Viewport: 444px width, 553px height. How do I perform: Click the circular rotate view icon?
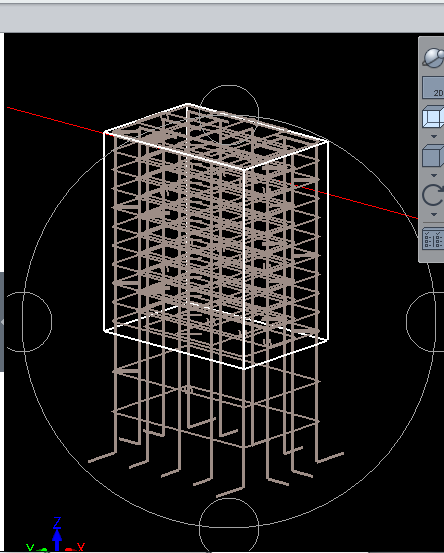click(434, 195)
